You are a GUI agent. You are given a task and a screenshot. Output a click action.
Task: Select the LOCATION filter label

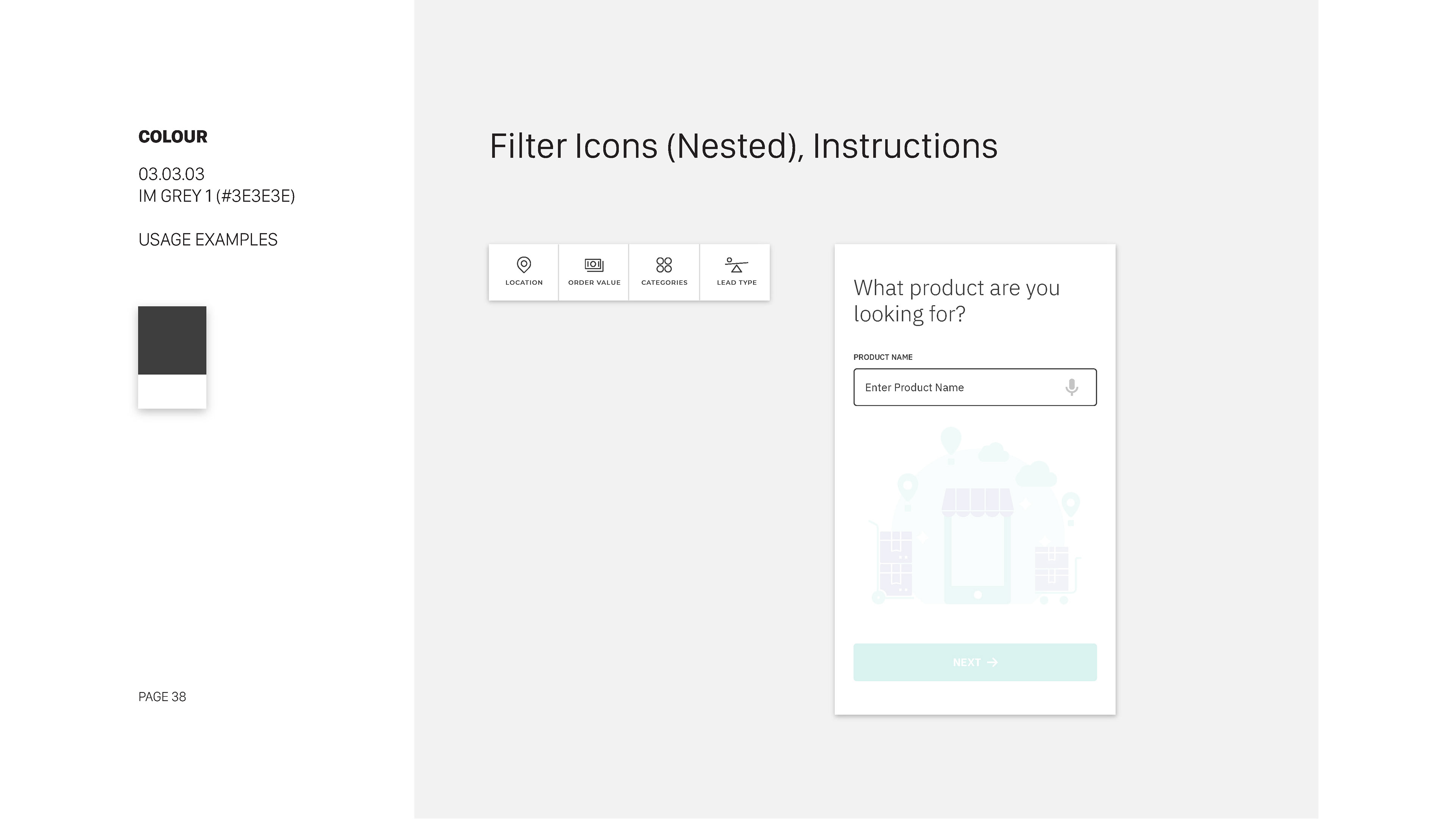(x=524, y=282)
